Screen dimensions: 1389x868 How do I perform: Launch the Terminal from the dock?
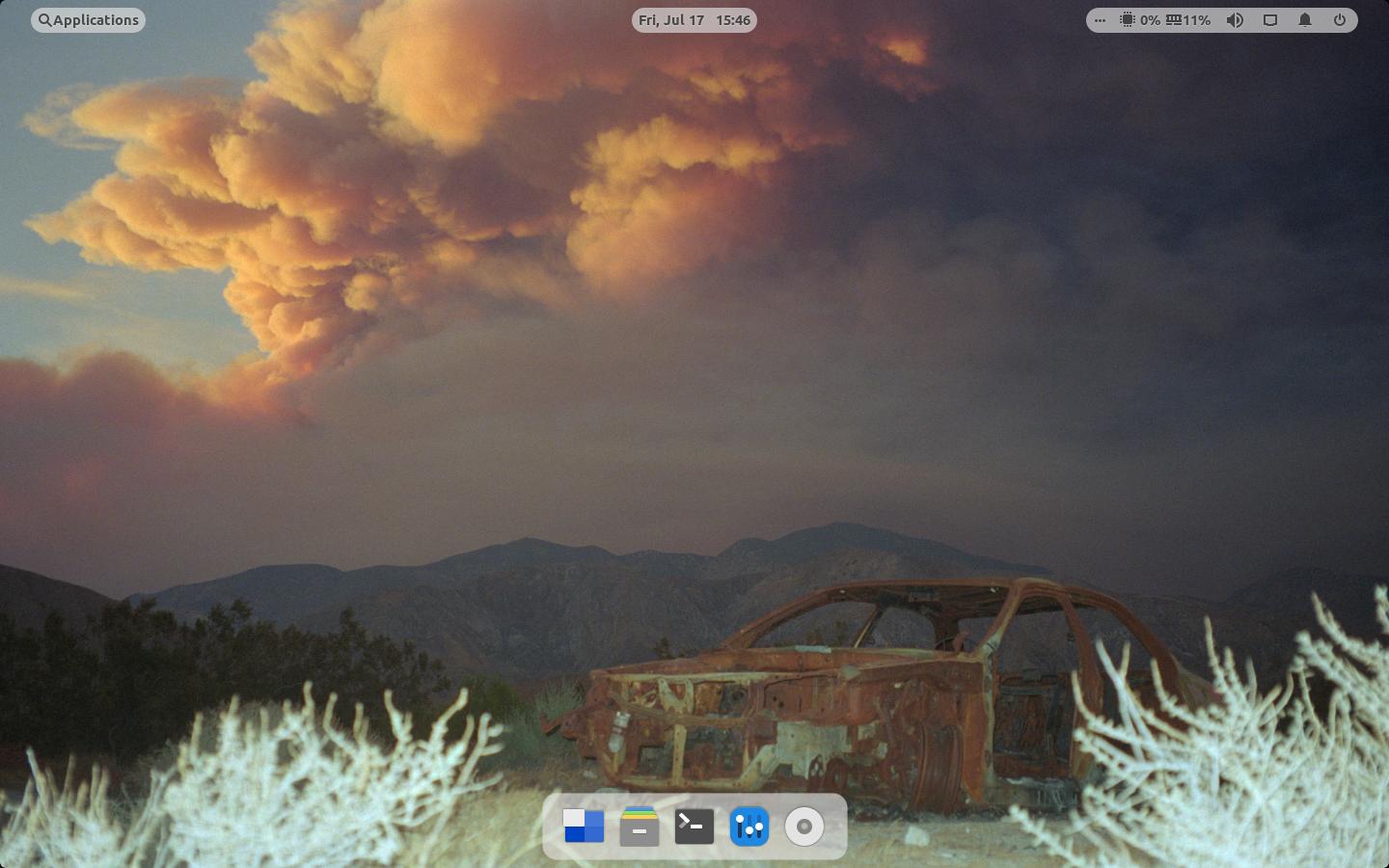coord(694,827)
